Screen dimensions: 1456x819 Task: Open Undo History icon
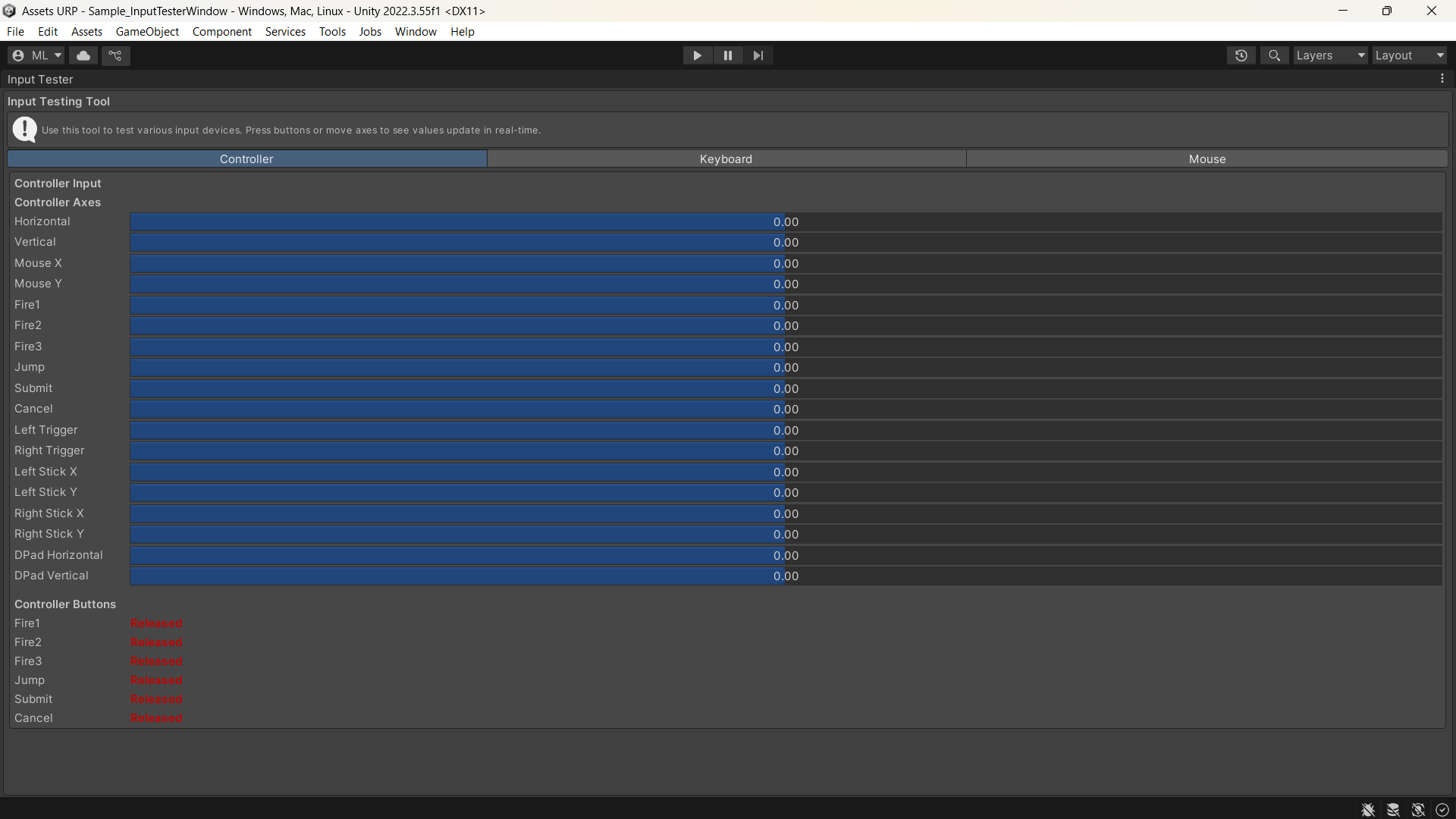[x=1241, y=55]
